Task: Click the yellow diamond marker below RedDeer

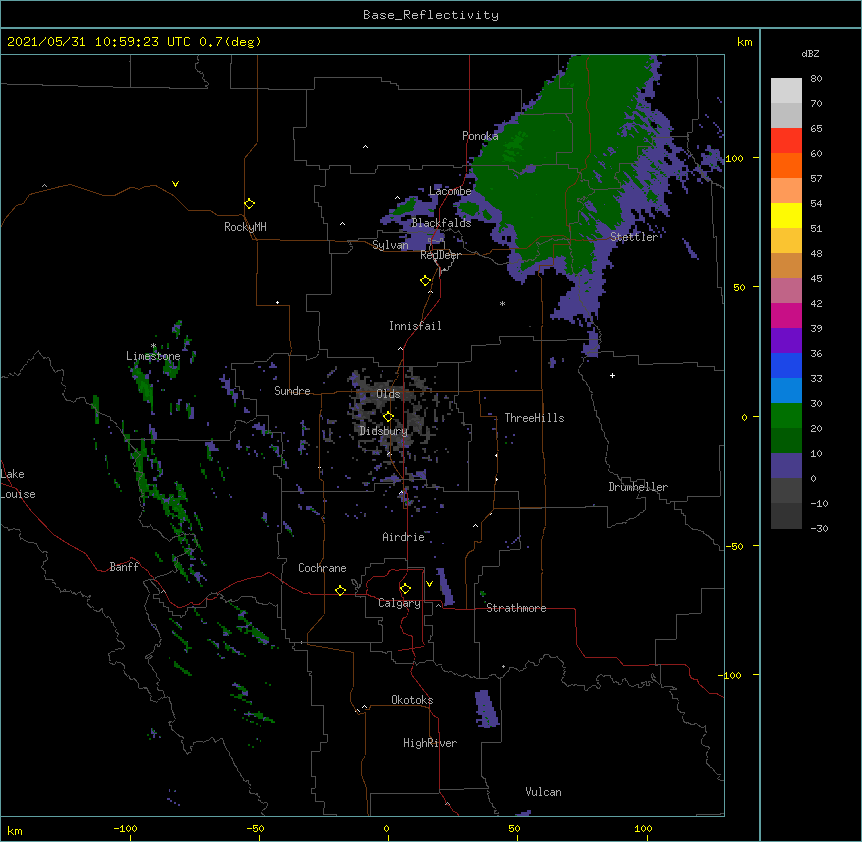Action: pyautogui.click(x=426, y=281)
